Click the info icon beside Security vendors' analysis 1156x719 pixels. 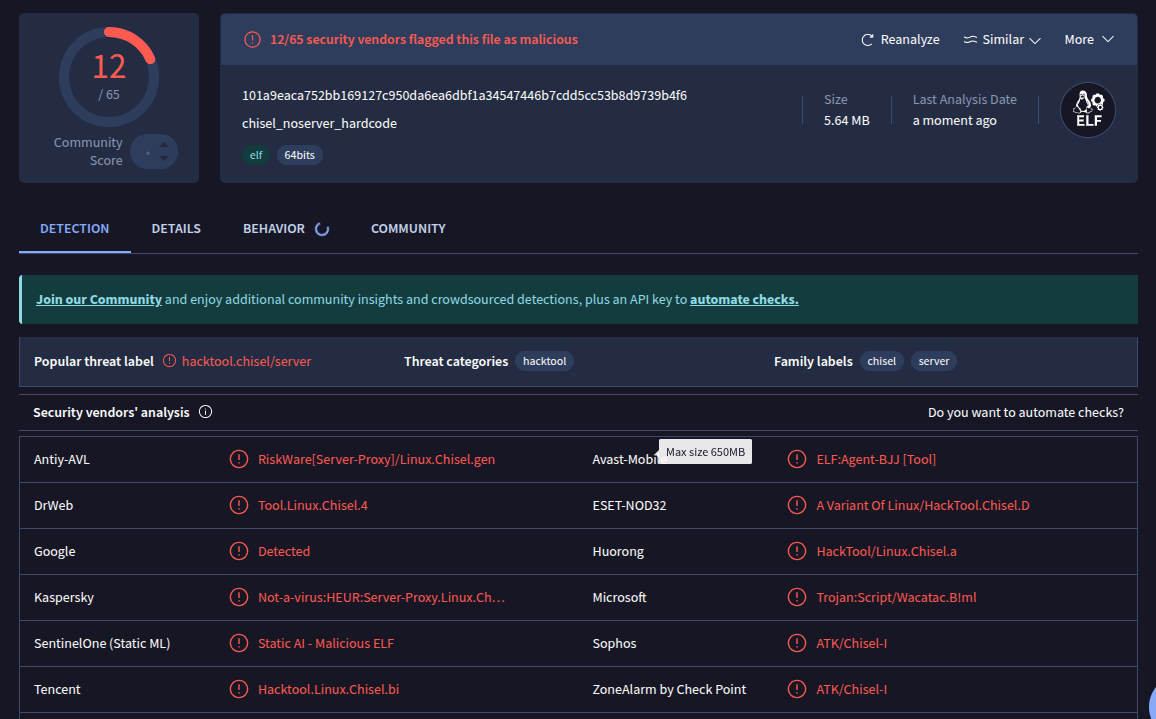tap(206, 411)
